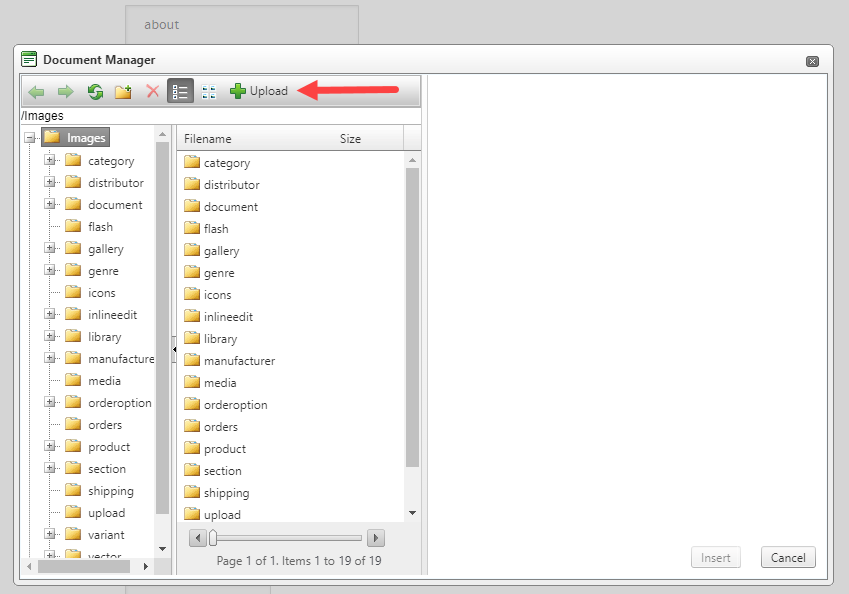Open the gallery folder in the file list

click(222, 250)
